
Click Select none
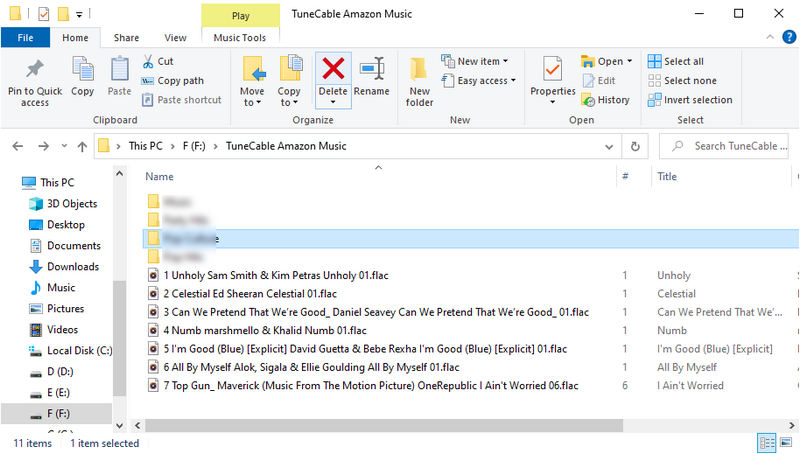682,81
